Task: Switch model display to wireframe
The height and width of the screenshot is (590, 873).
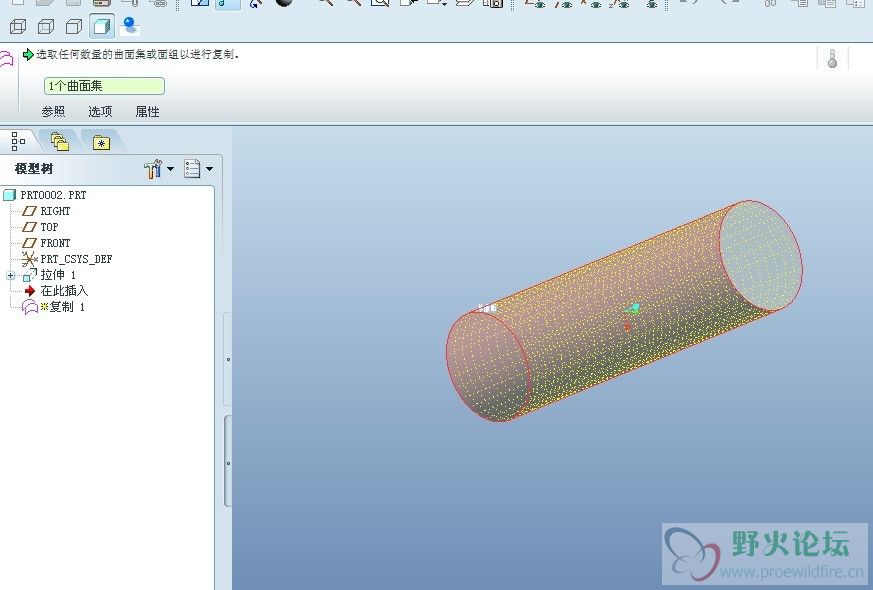Action: point(18,26)
